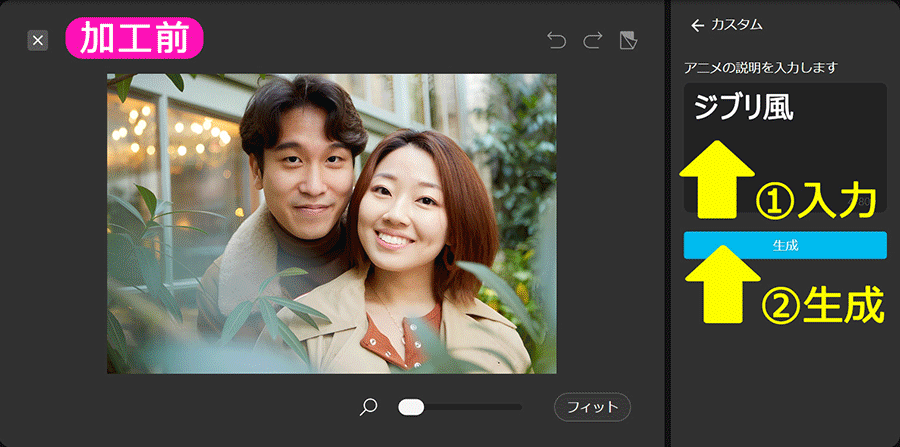Go back using the left arrow icon
This screenshot has height=447, width=900.
tap(697, 25)
